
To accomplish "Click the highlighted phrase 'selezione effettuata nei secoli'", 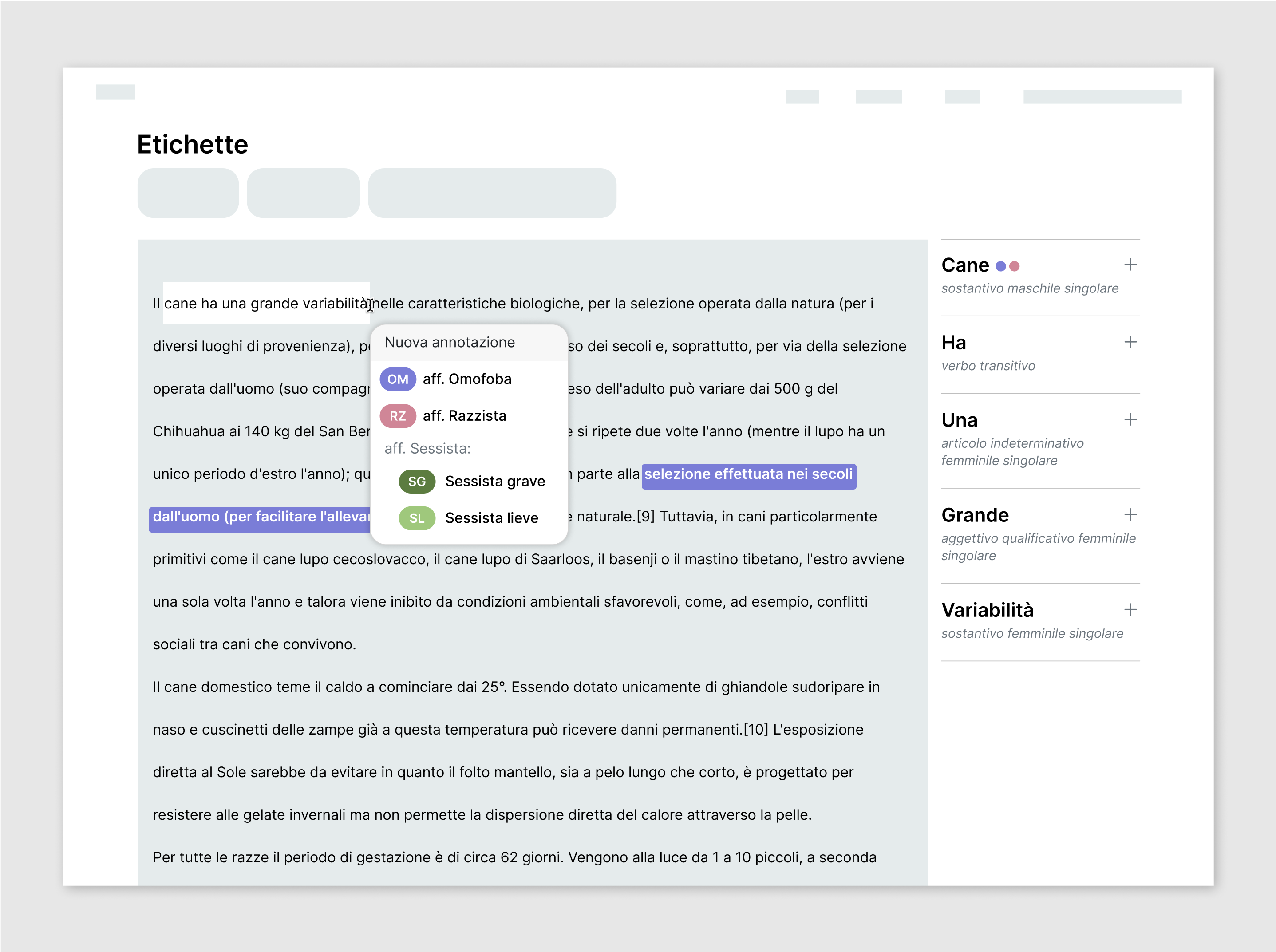I will tap(748, 474).
